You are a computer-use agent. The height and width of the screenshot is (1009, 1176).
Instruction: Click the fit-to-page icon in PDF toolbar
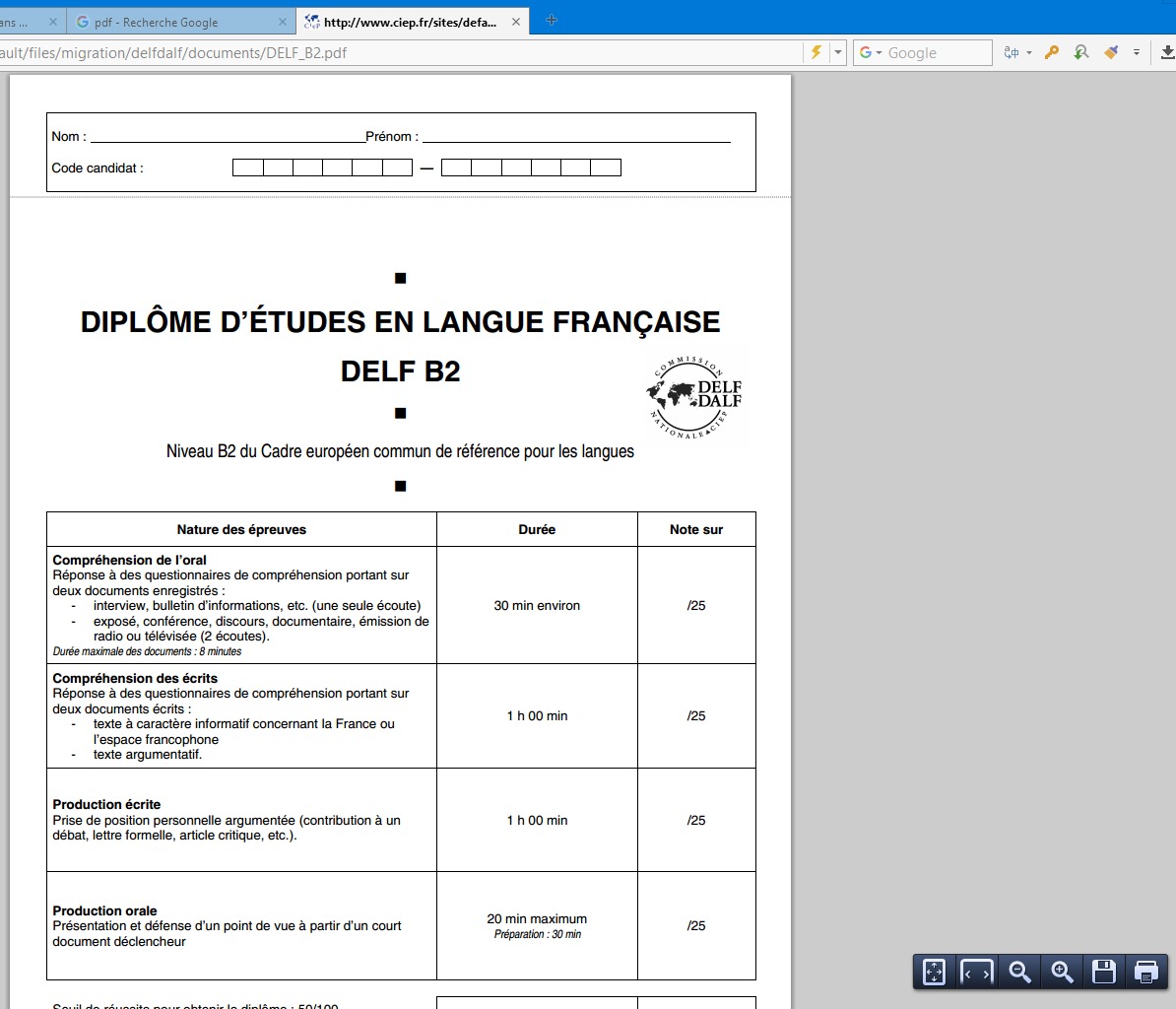(x=934, y=972)
